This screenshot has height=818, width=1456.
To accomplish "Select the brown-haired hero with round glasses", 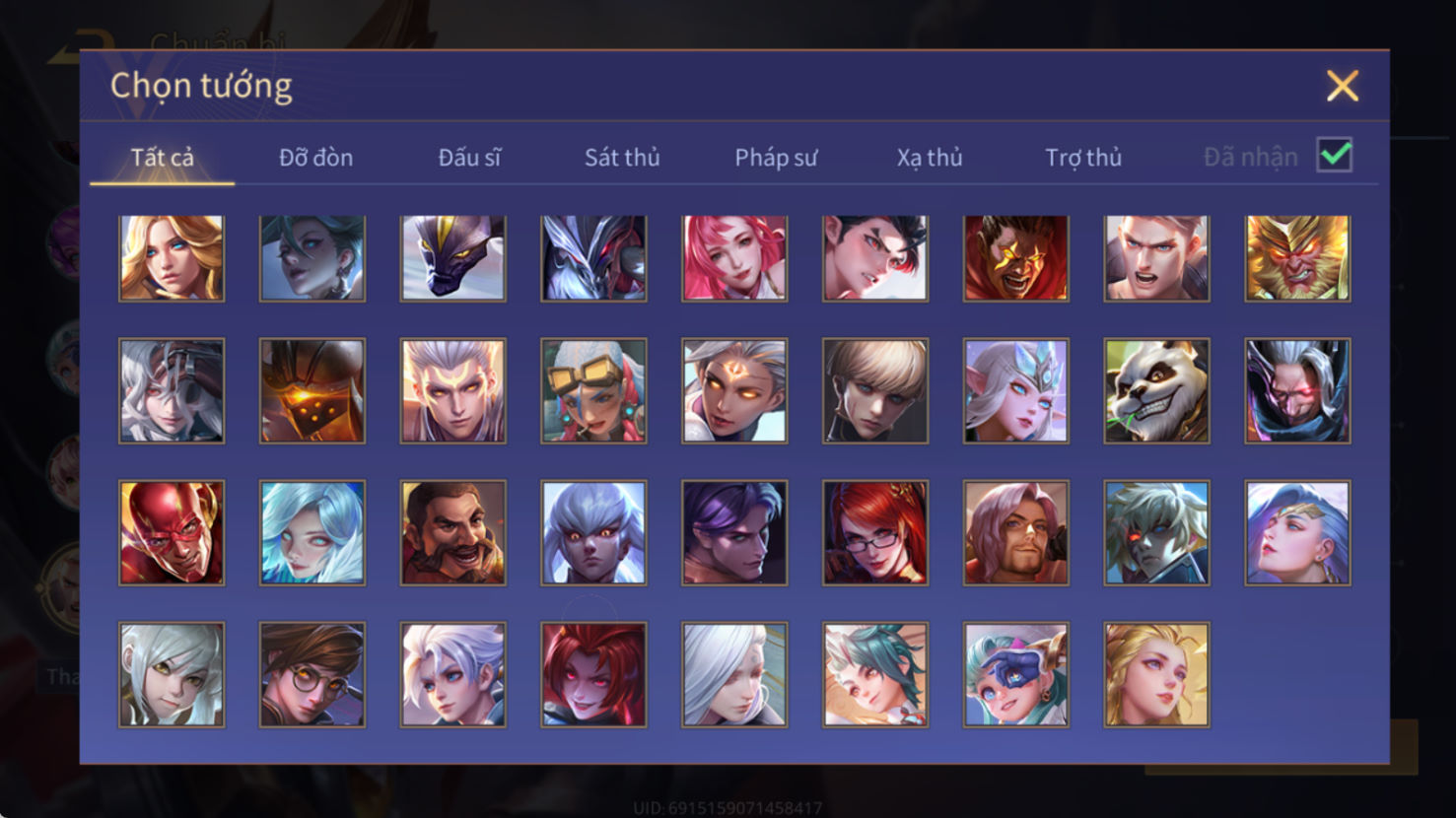I will [x=312, y=675].
